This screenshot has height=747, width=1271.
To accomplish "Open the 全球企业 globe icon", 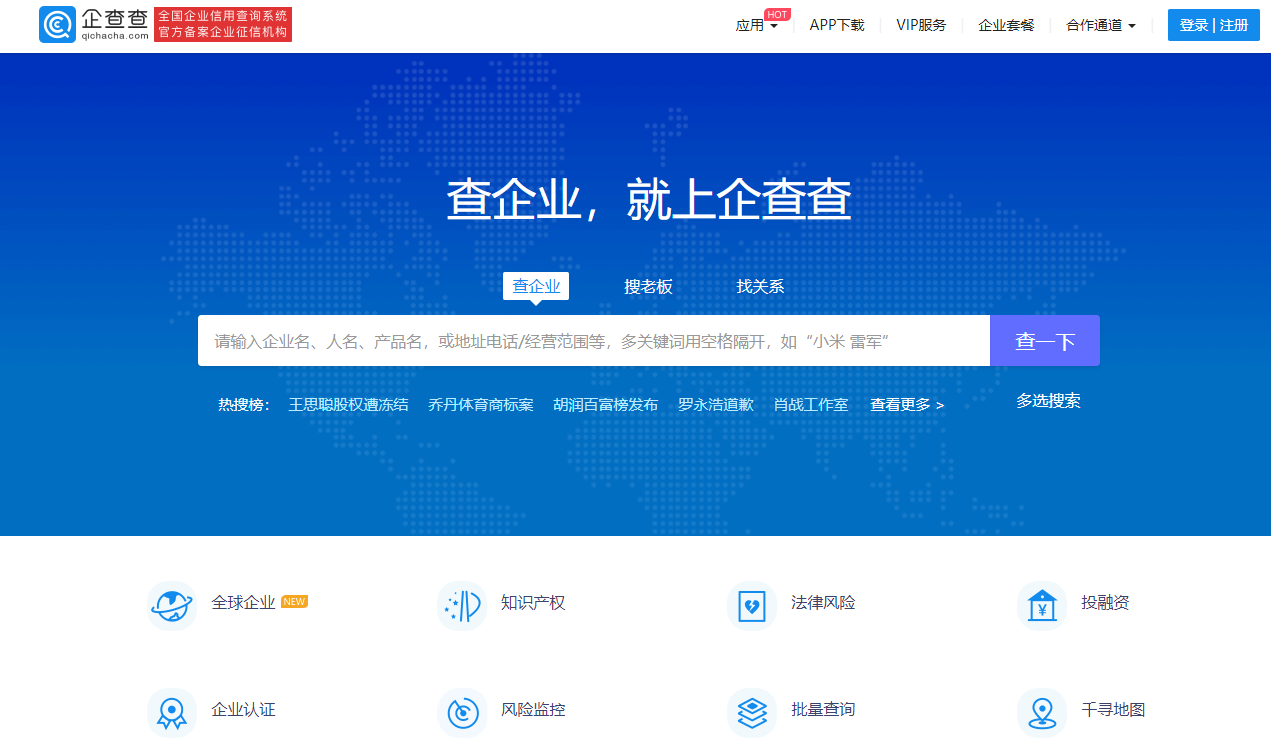I will [x=171, y=605].
